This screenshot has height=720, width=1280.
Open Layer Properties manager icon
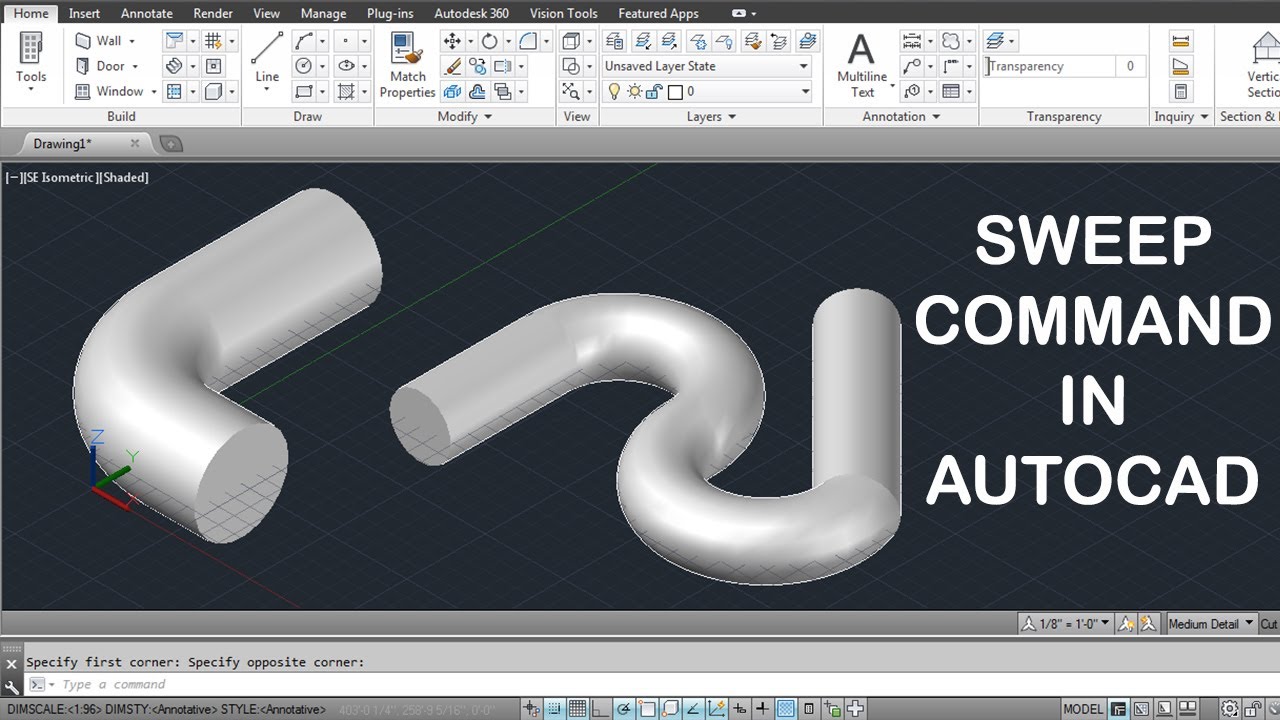click(x=614, y=41)
